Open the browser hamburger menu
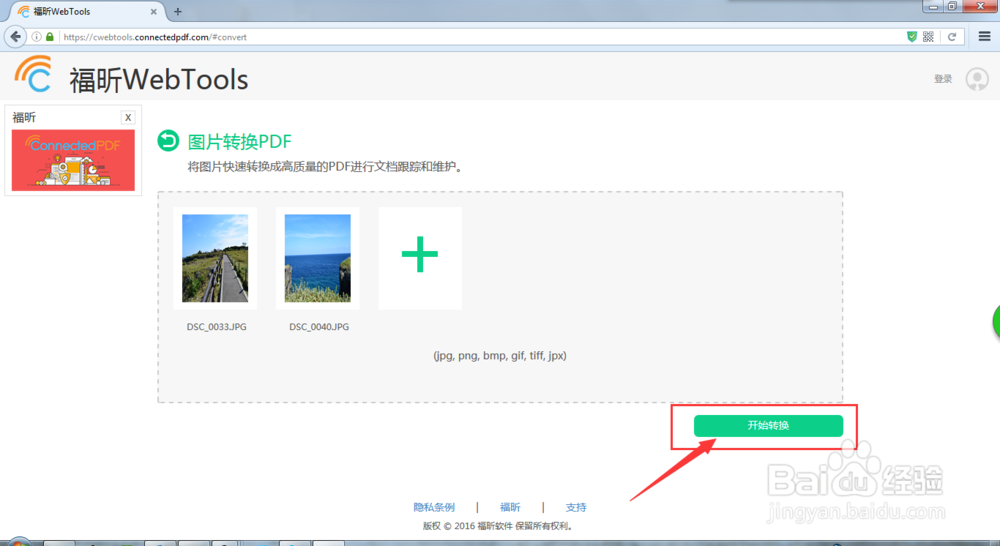This screenshot has width=1000, height=546. point(984,36)
